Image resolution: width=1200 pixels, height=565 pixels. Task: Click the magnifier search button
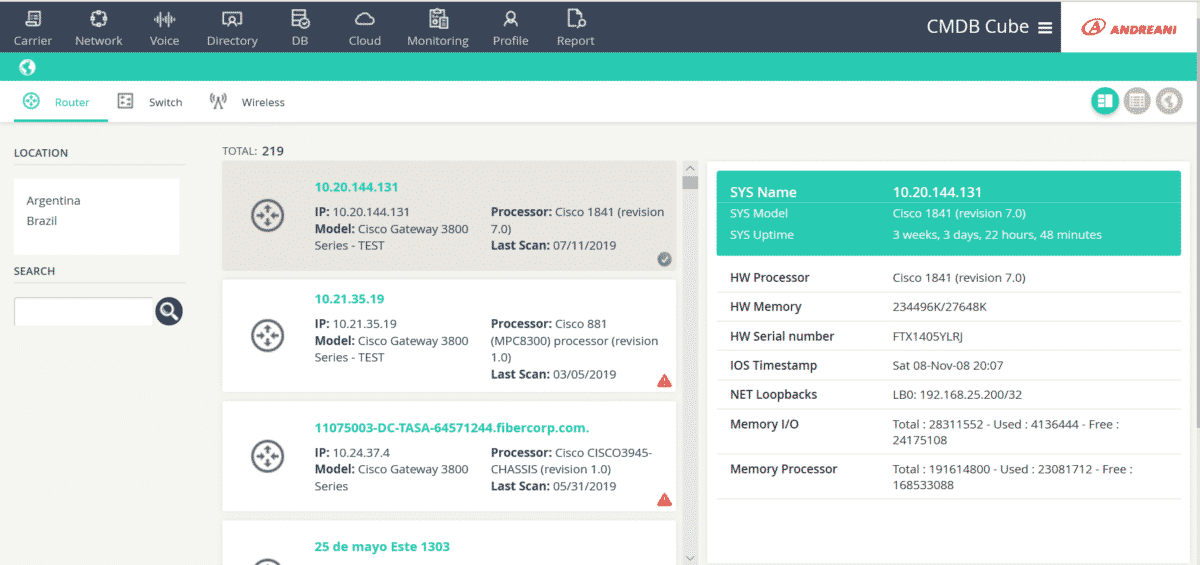coord(169,311)
